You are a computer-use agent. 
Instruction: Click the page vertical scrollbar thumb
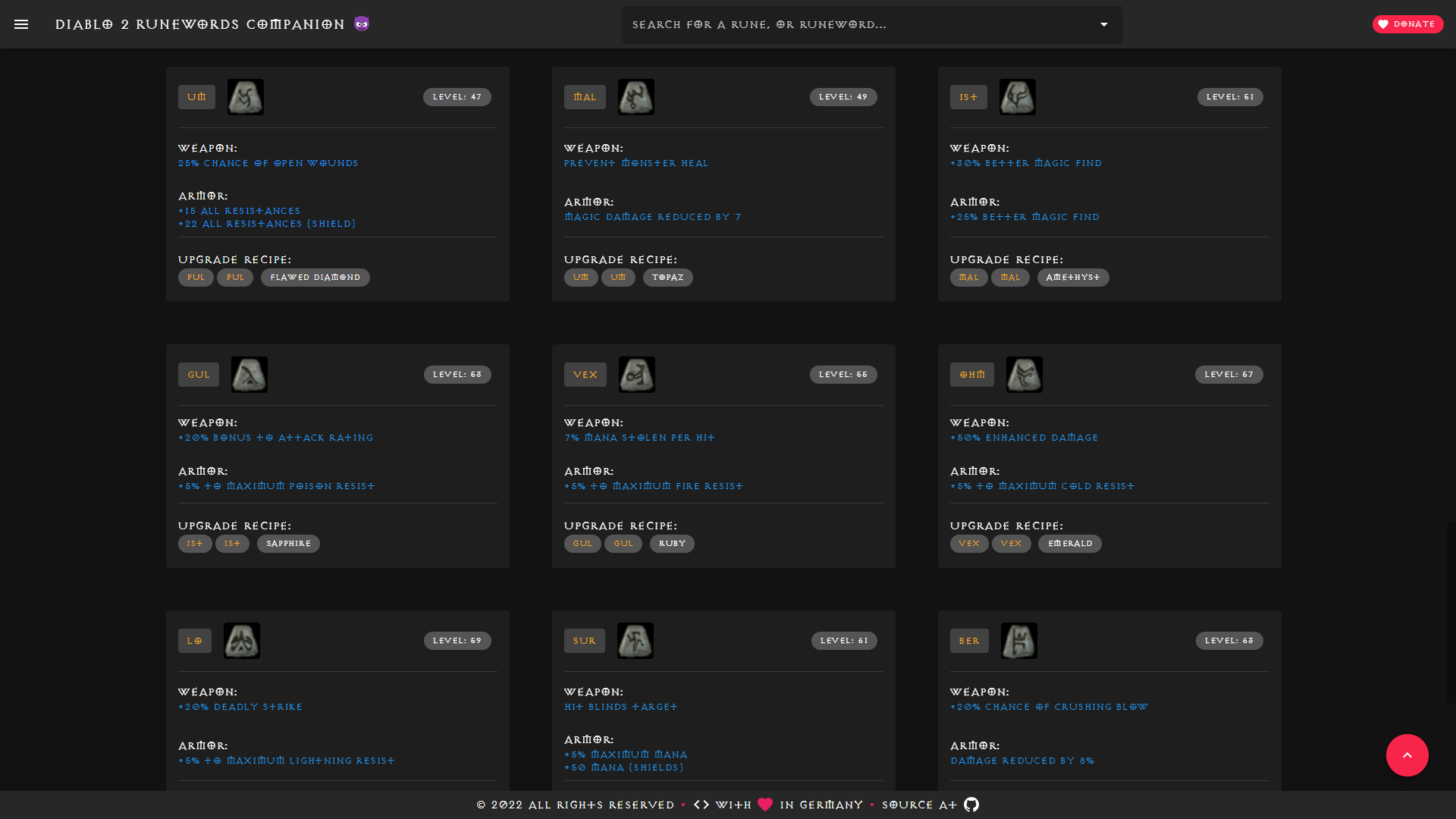tap(1451, 613)
